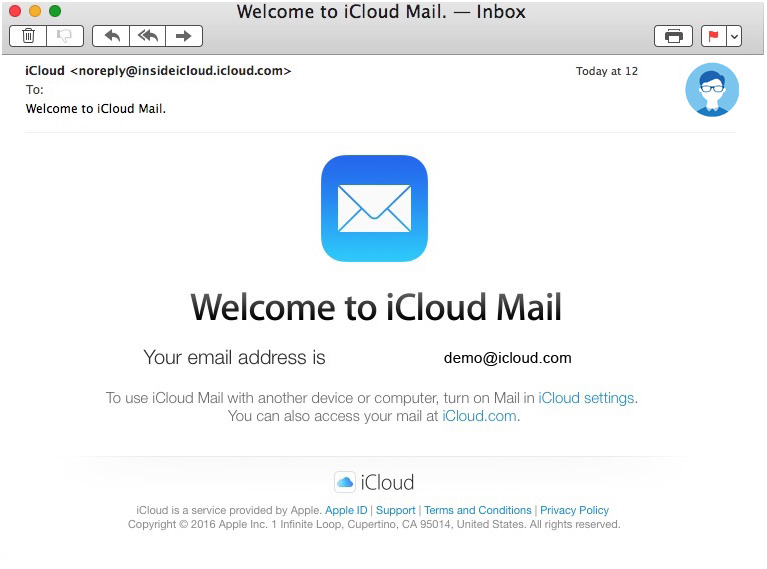Click the sender avatar picture

pos(712,90)
